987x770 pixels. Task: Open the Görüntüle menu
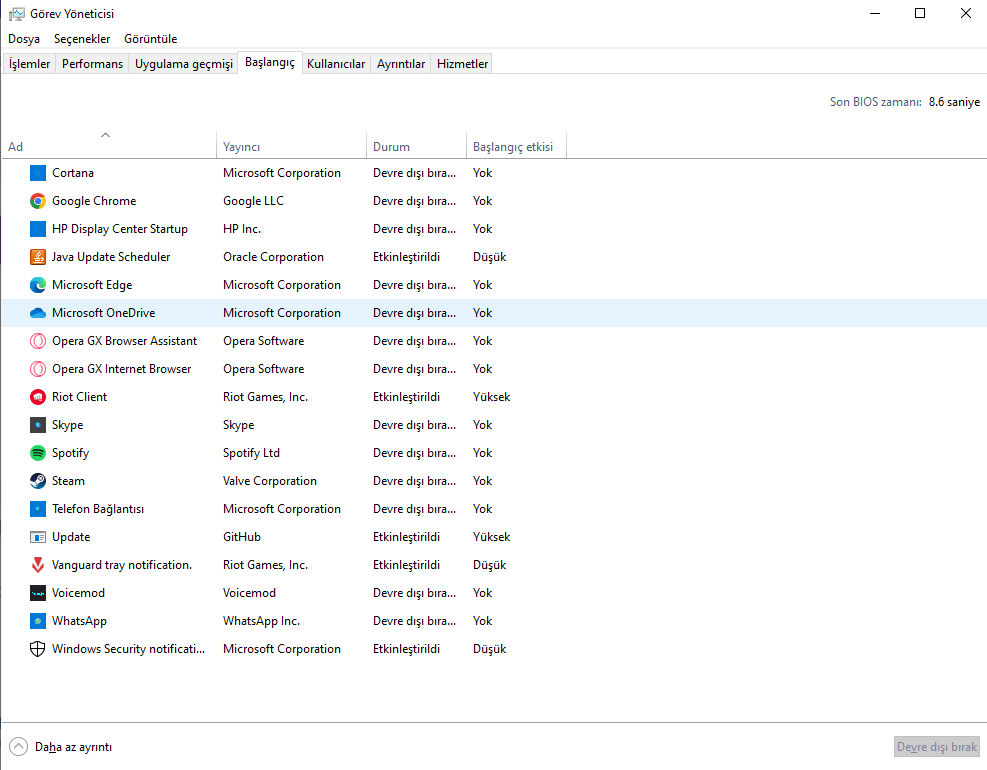click(150, 39)
